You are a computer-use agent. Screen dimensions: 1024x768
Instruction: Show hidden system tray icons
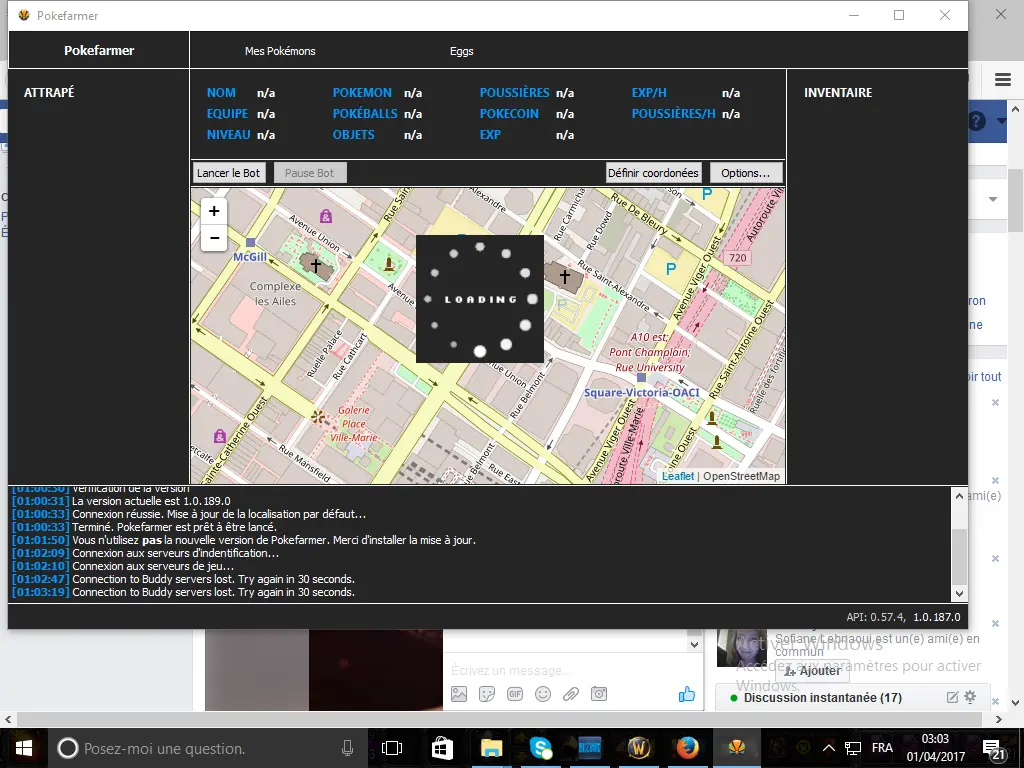point(829,748)
